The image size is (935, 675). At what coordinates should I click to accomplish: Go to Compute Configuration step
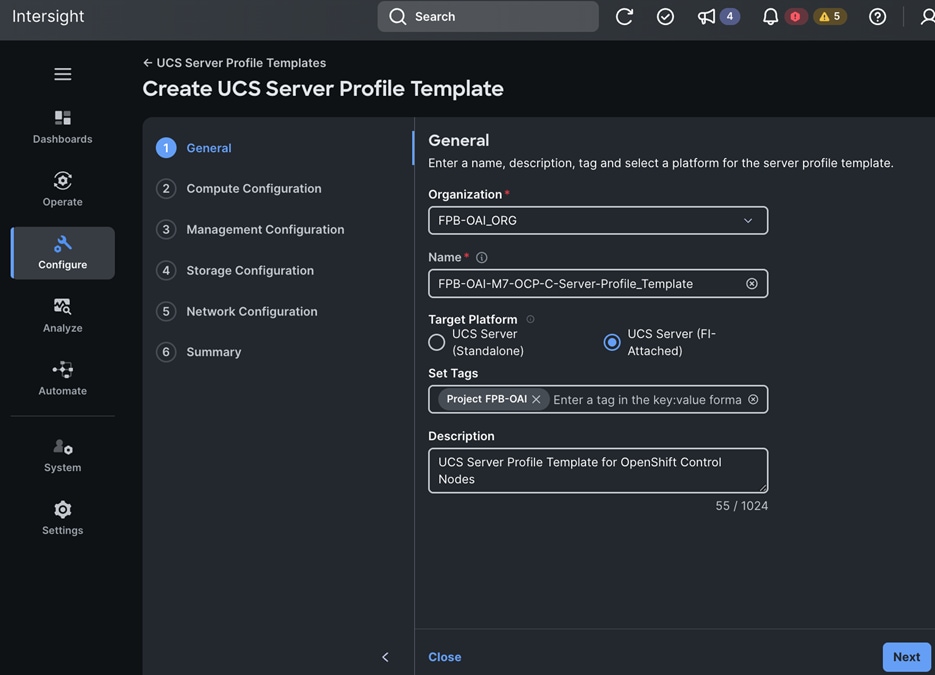point(239,188)
